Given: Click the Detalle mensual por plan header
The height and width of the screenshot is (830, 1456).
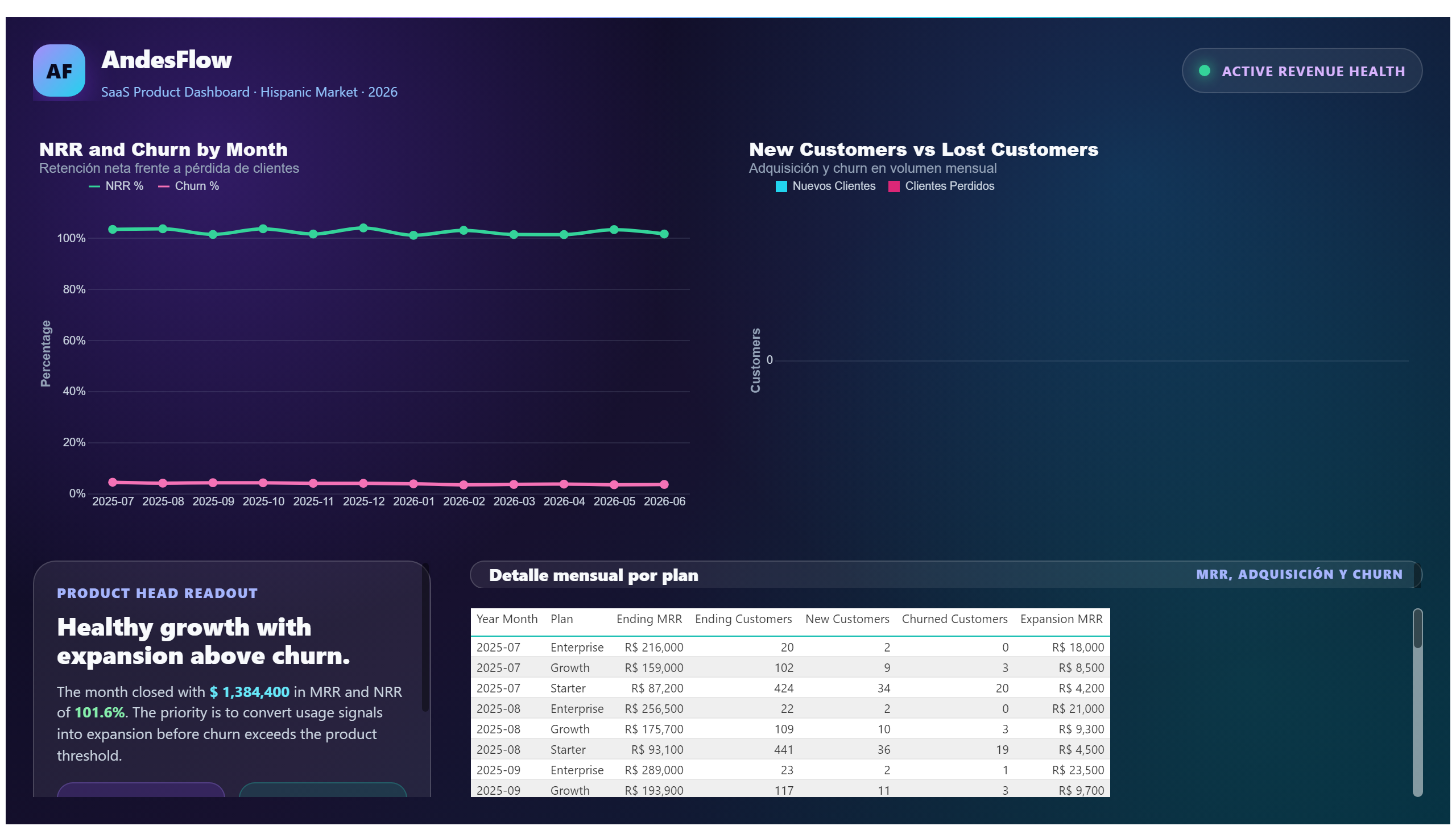Looking at the screenshot, I should pos(593,575).
